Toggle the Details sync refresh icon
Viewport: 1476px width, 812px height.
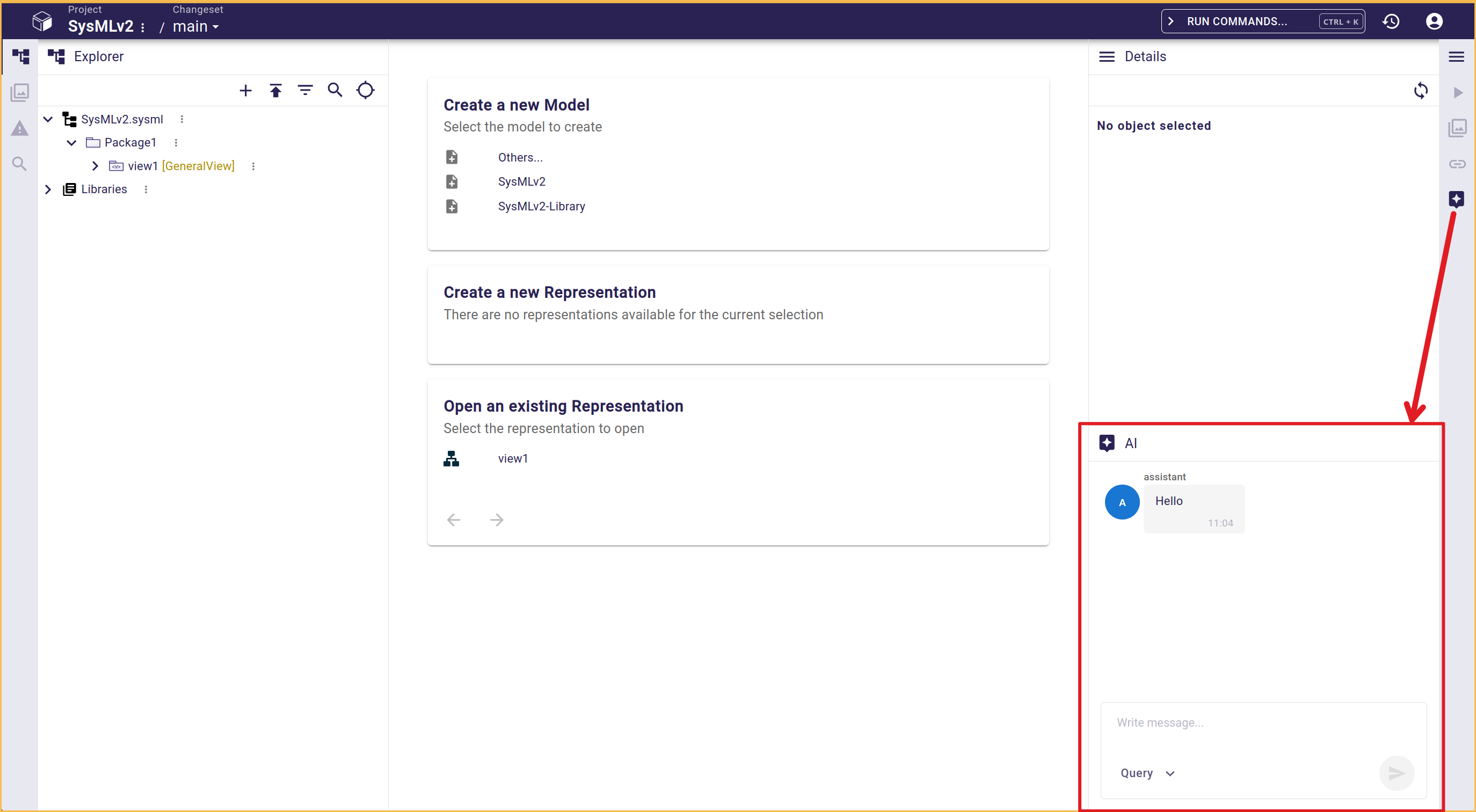click(x=1421, y=91)
